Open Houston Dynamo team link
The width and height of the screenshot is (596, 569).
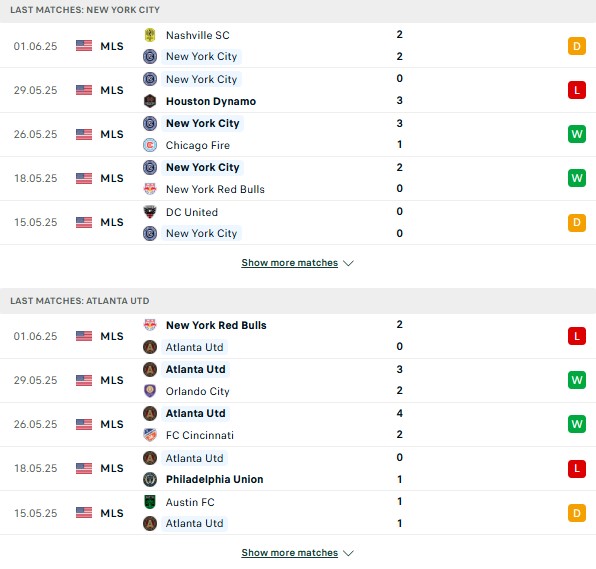211,101
